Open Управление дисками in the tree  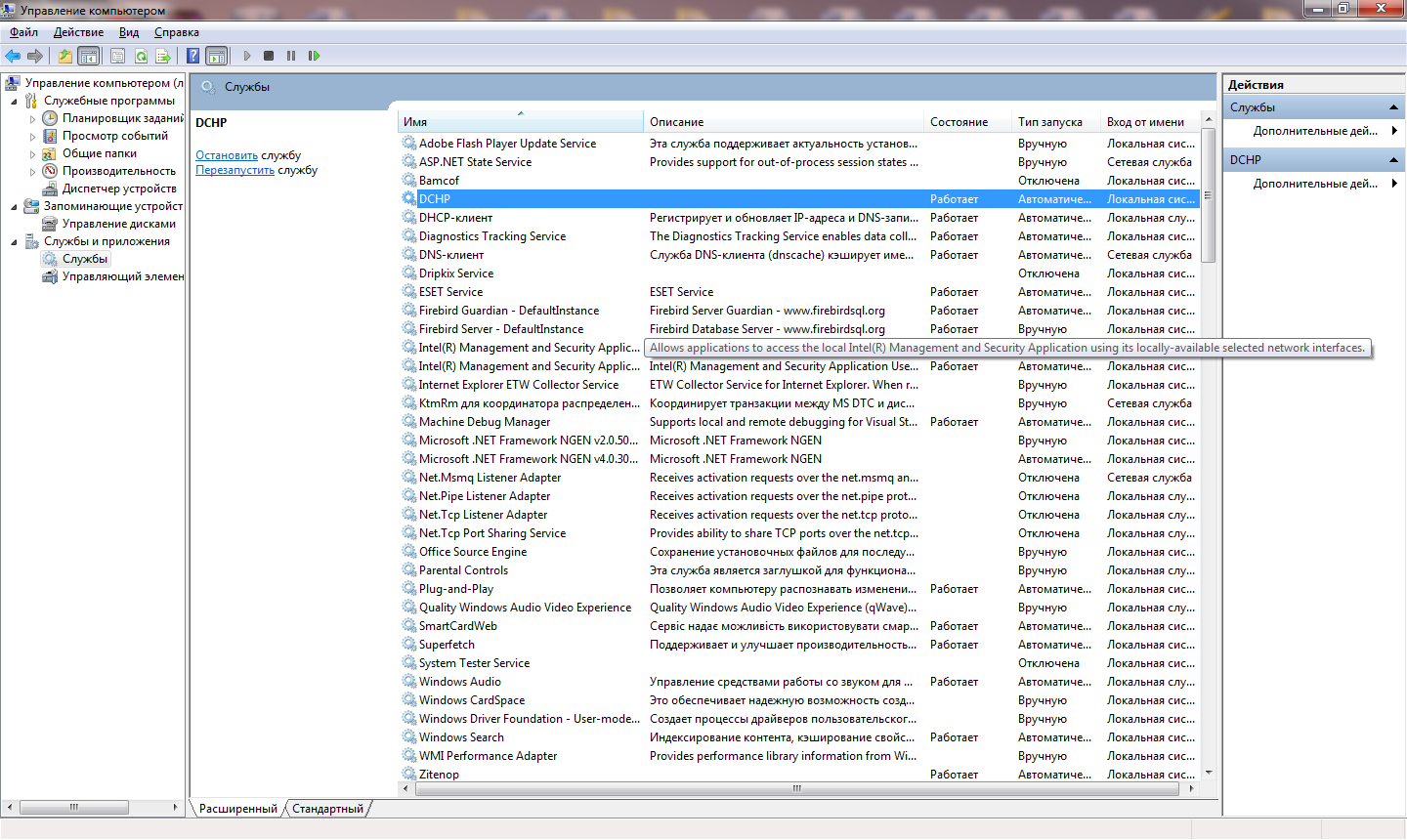click(x=119, y=224)
